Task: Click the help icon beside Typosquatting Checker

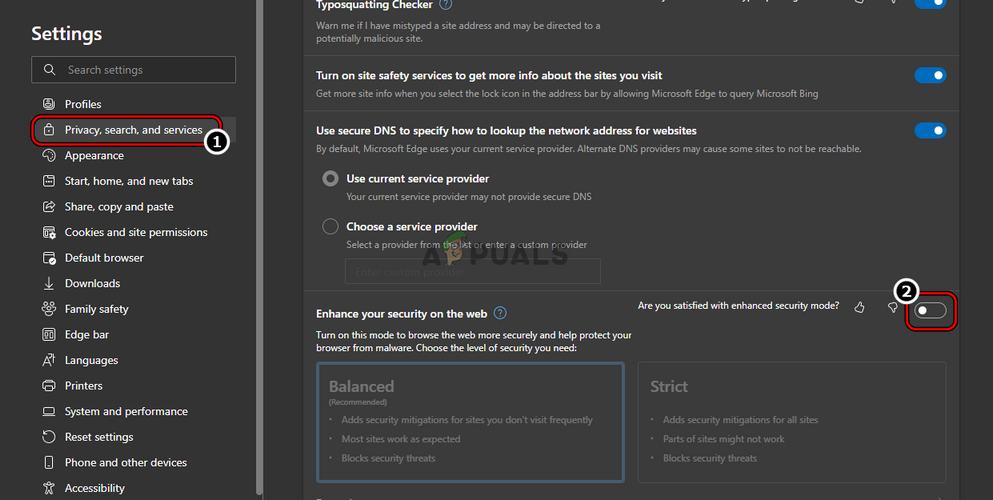Action: [446, 4]
